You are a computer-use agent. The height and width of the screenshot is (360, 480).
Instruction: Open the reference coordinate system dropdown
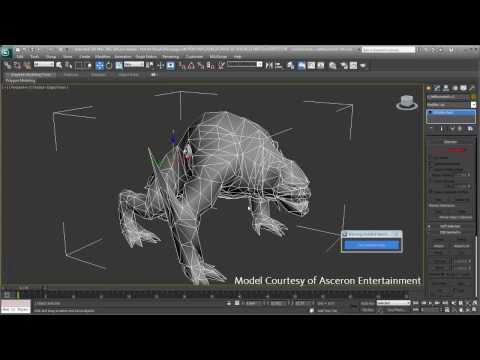coord(134,64)
